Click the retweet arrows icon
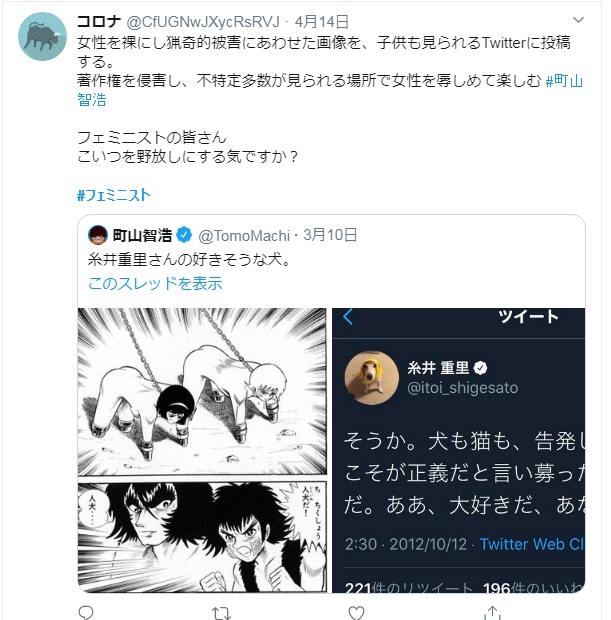This screenshot has height=620, width=611. 221,613
